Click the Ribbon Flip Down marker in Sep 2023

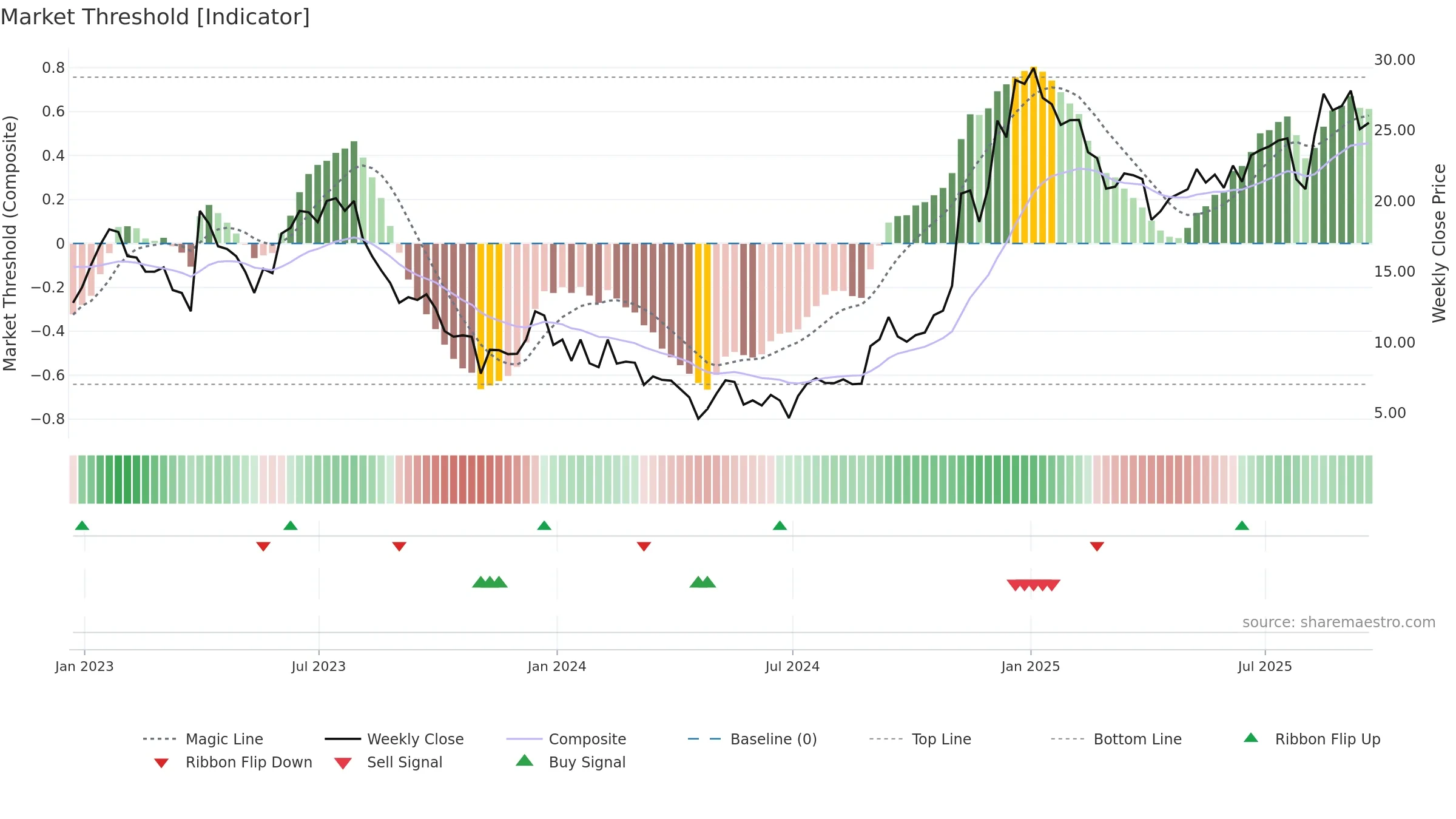(x=399, y=547)
